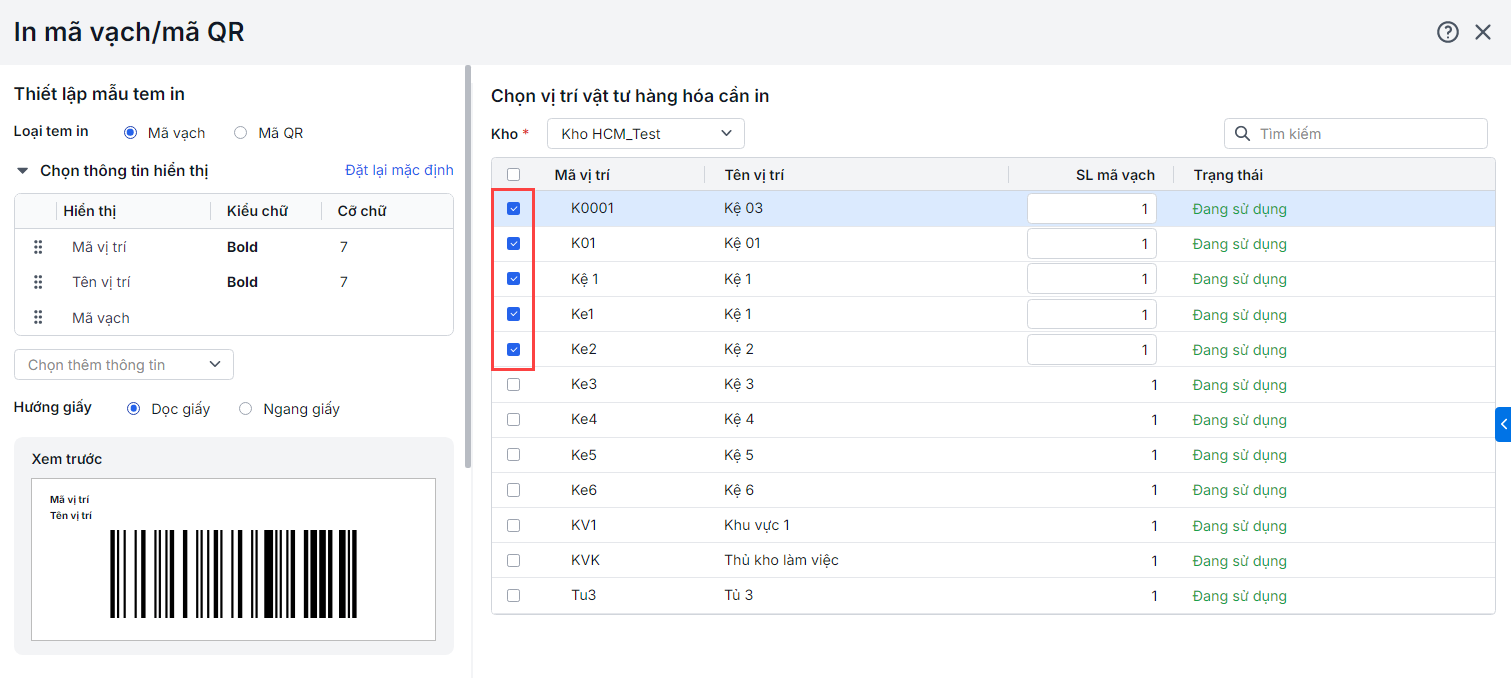Image resolution: width=1511 pixels, height=678 pixels.
Task: Select the Mã QR radio option
Action: pyautogui.click(x=240, y=132)
